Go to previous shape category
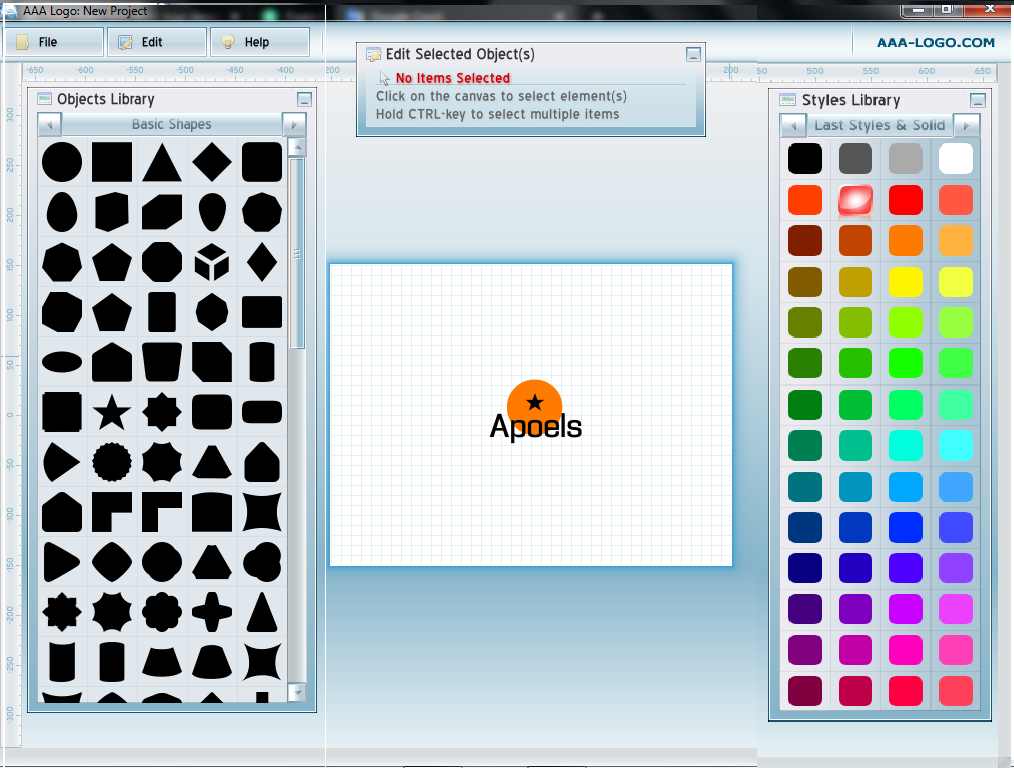The image size is (1014, 768). 49,125
